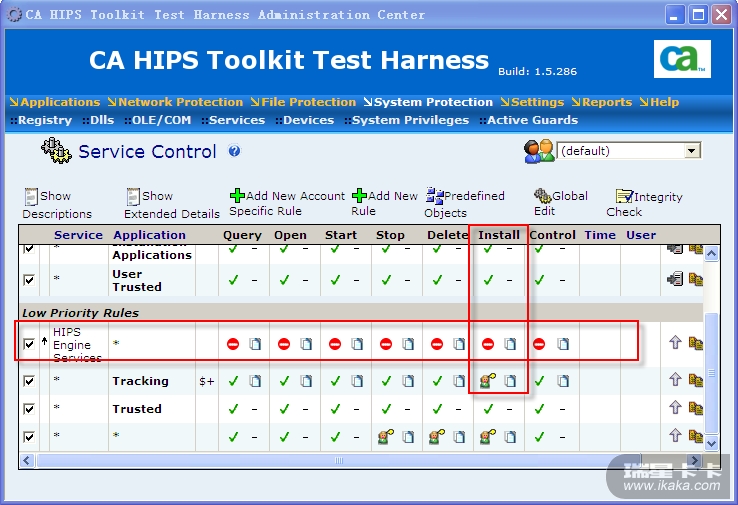Viewport: 738px width, 505px height.
Task: Click the HIPS Engine Services service name
Action: 77,345
